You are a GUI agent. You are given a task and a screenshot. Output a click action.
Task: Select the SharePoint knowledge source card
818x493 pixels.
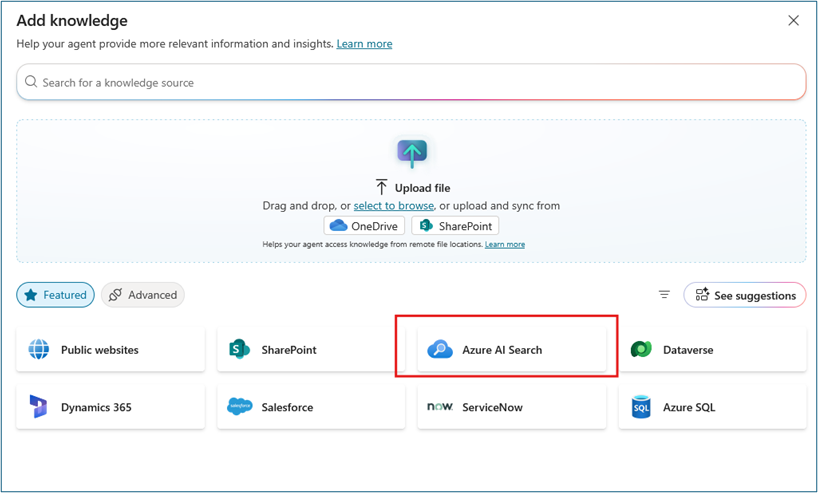pyautogui.click(x=311, y=350)
